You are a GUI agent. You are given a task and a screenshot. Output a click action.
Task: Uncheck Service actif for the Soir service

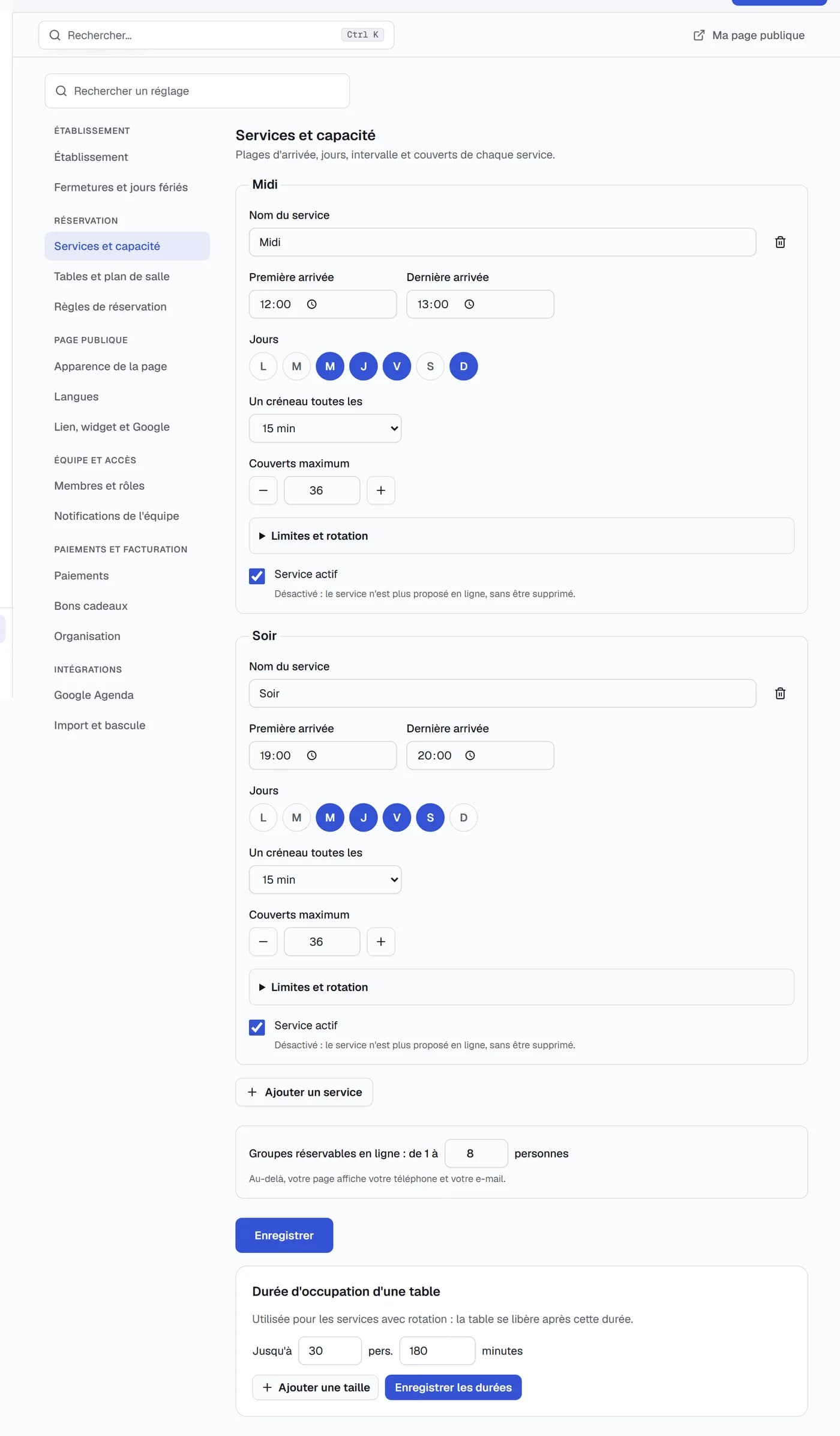tap(257, 1028)
